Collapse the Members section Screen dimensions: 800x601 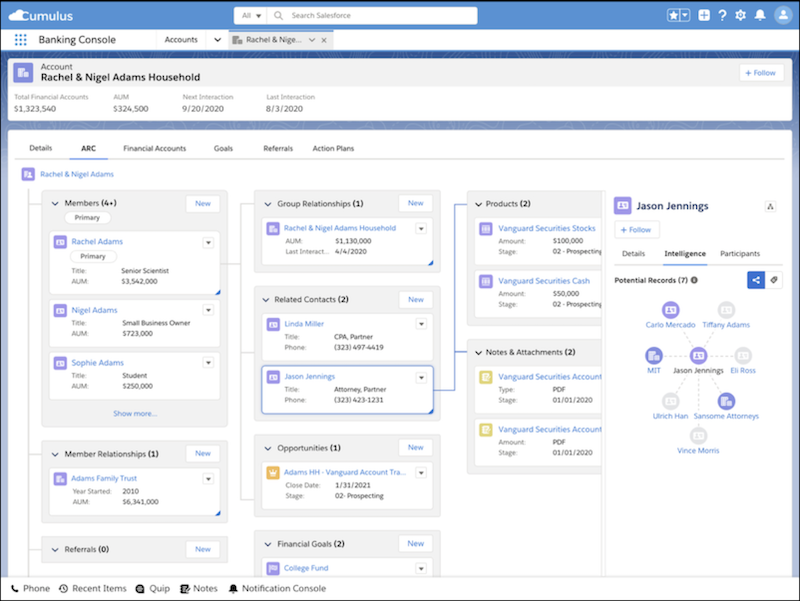[55, 204]
